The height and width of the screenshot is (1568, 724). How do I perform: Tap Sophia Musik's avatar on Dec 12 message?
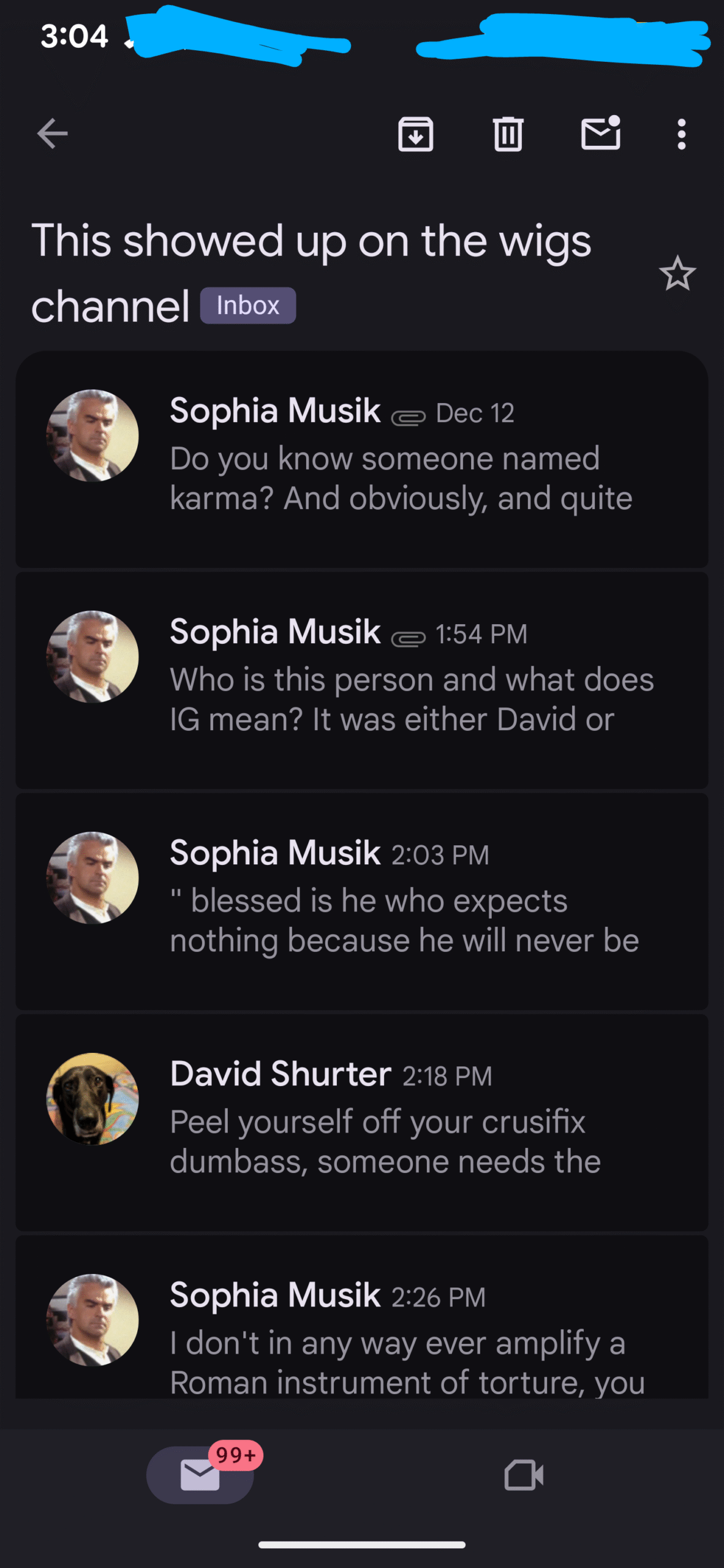92,435
